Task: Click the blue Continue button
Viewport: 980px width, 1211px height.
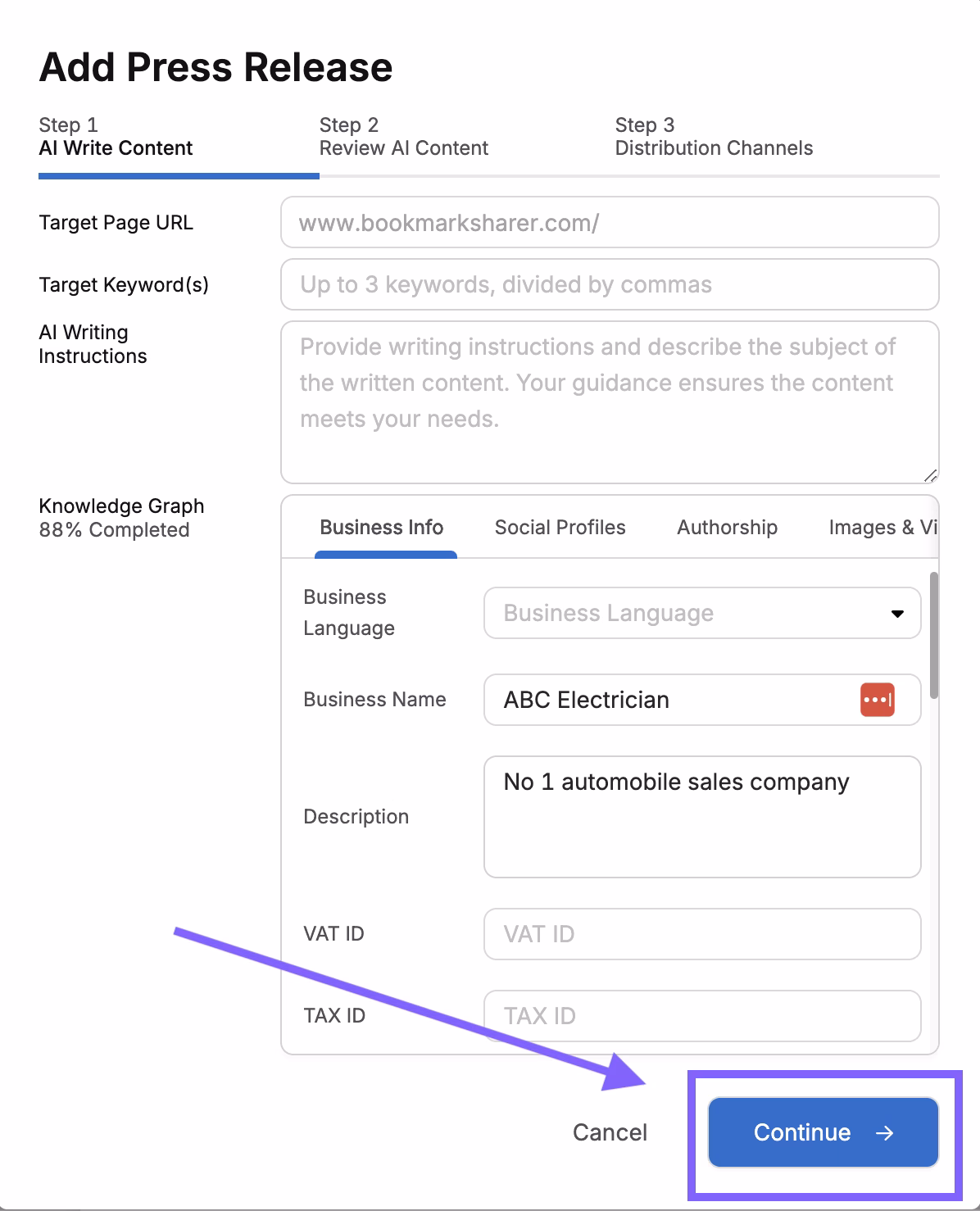Action: 822,1132
